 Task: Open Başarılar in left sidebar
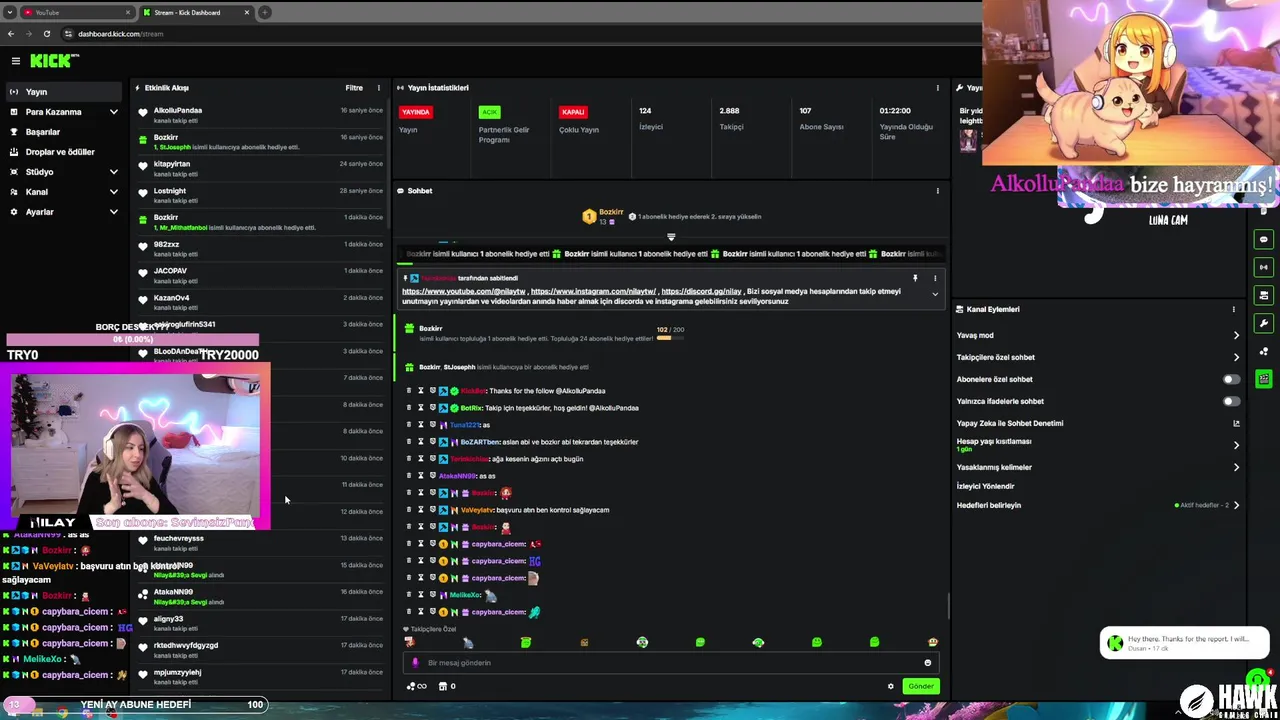click(x=66, y=132)
